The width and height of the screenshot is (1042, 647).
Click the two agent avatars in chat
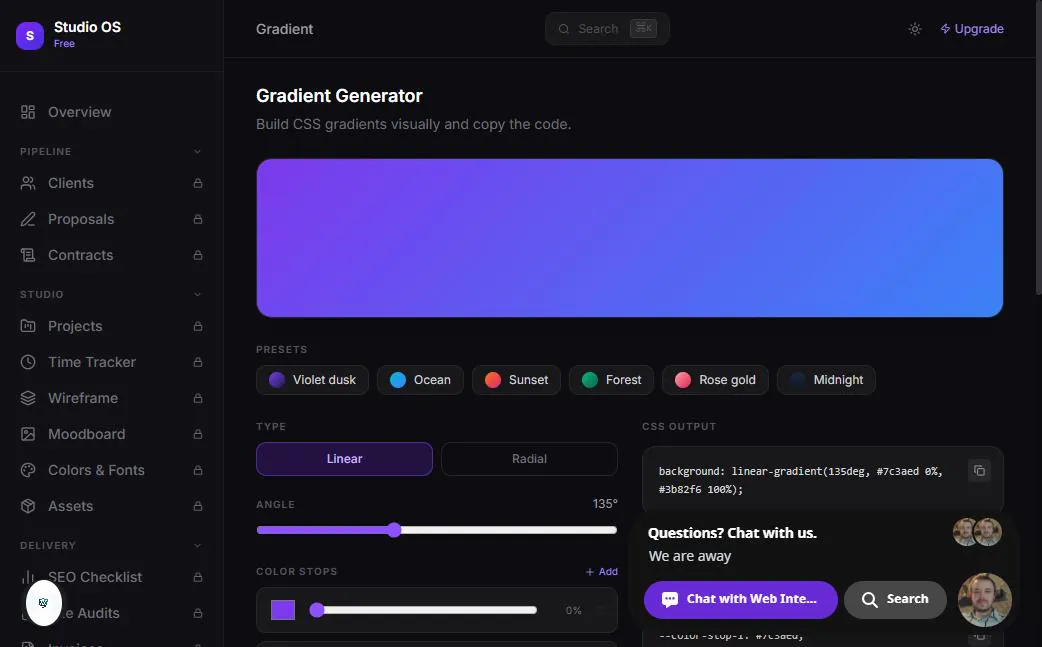click(977, 532)
